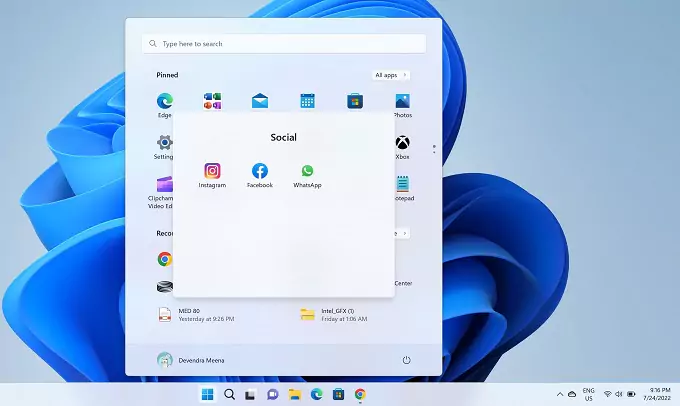Click the volume speaker tray icon
Viewport: 680px width, 406px height.
(x=619, y=394)
